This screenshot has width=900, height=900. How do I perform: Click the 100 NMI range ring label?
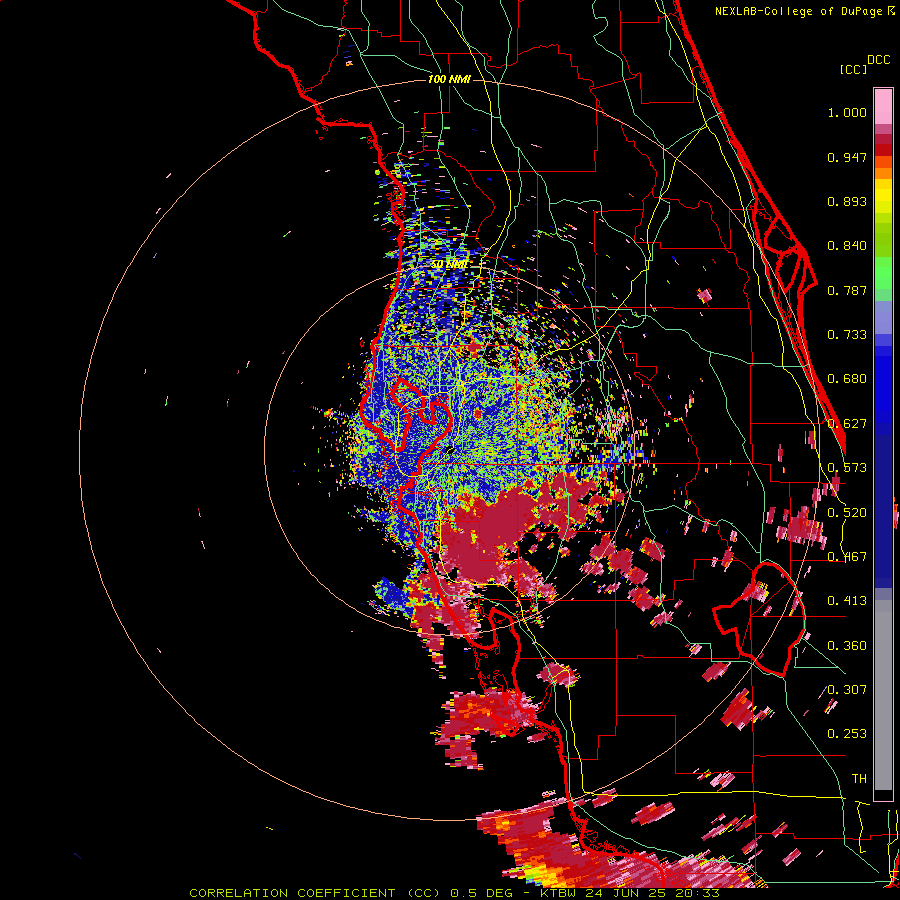point(449,79)
